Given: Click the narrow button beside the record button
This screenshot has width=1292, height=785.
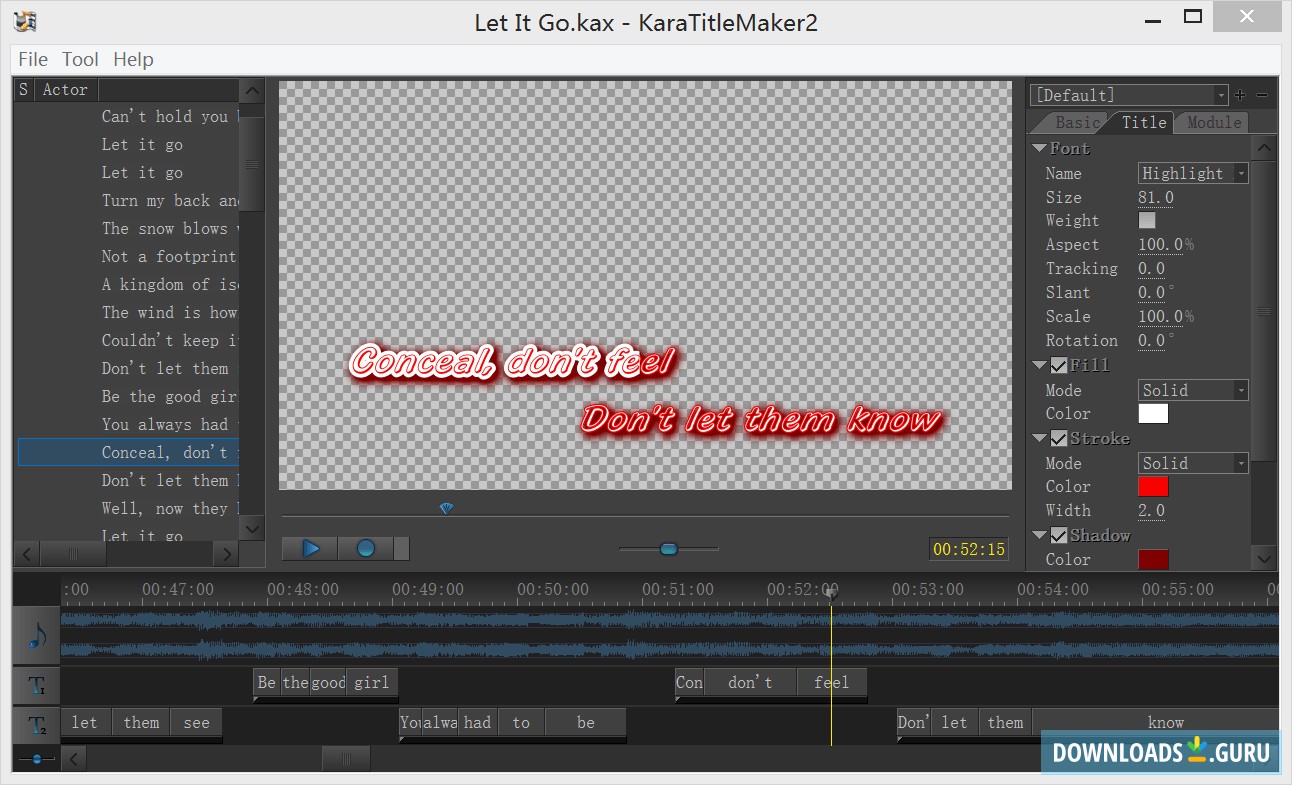Looking at the screenshot, I should (401, 548).
